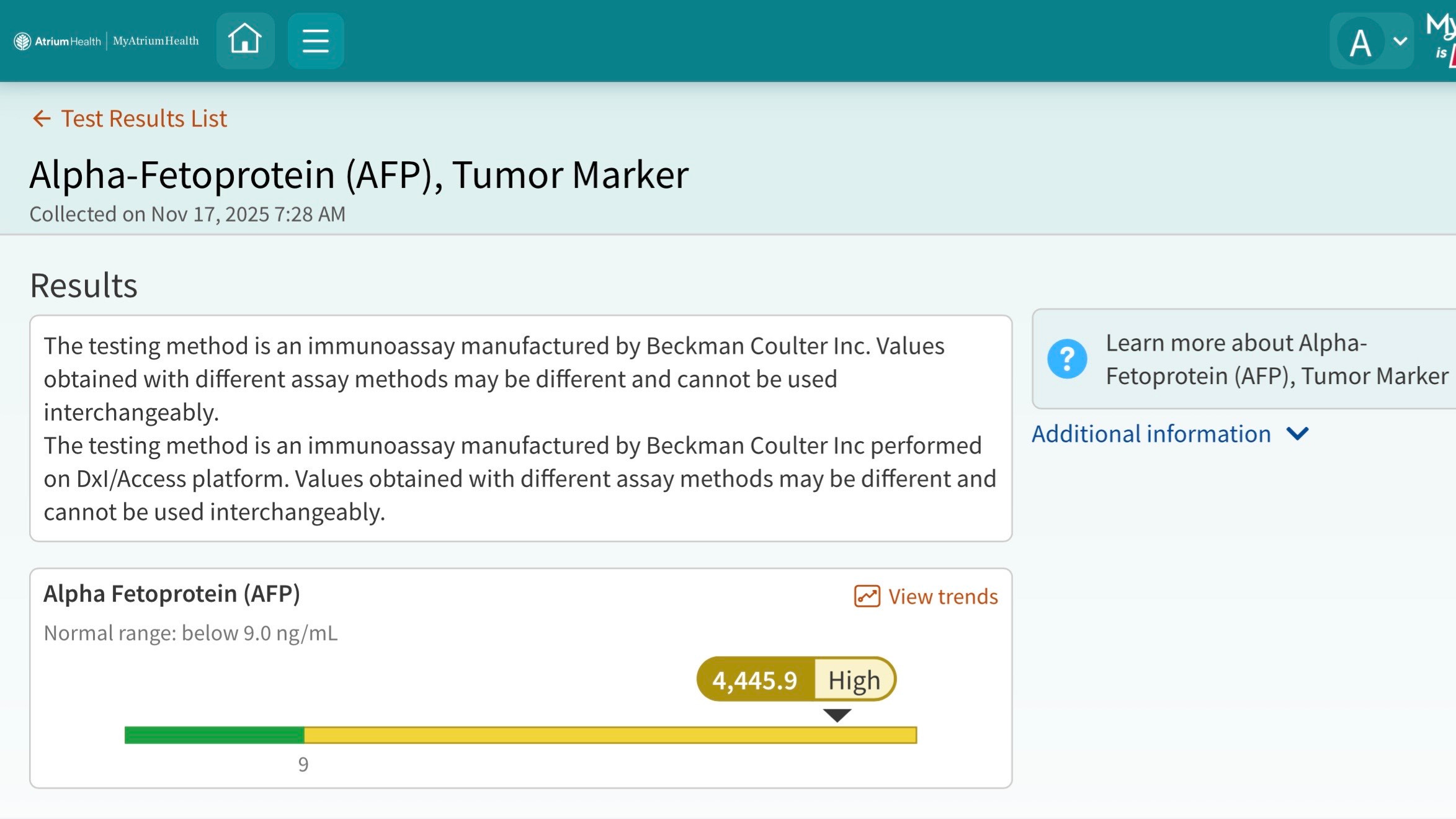Viewport: 1456px width, 819px height.
Task: Click the back arrow icon
Action: (41, 119)
